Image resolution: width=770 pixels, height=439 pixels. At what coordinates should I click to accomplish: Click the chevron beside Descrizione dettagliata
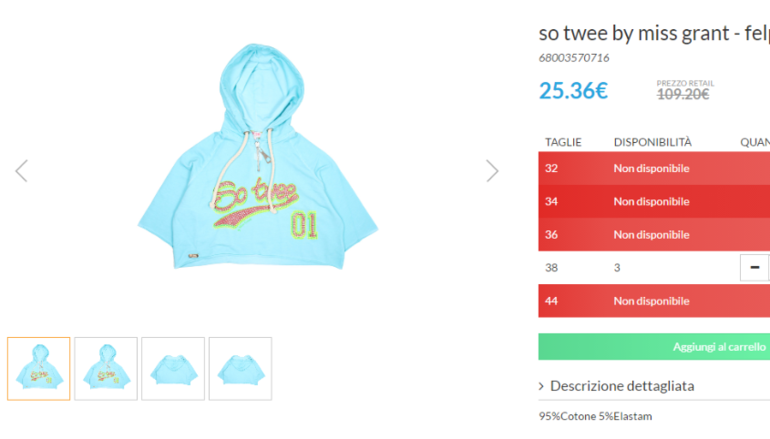point(542,386)
